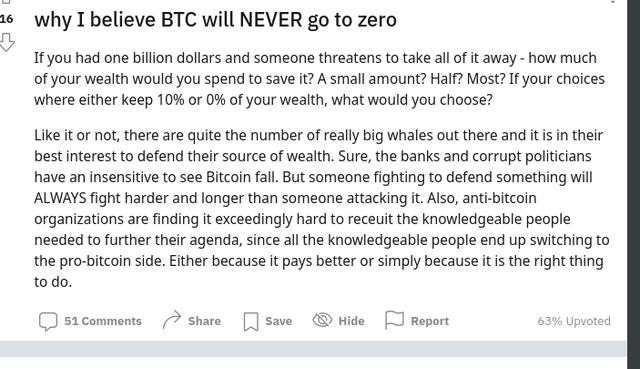Image resolution: width=640 pixels, height=369 pixels.
Task: Click the crossed-out eye hide icon
Action: pyautogui.click(x=322, y=320)
